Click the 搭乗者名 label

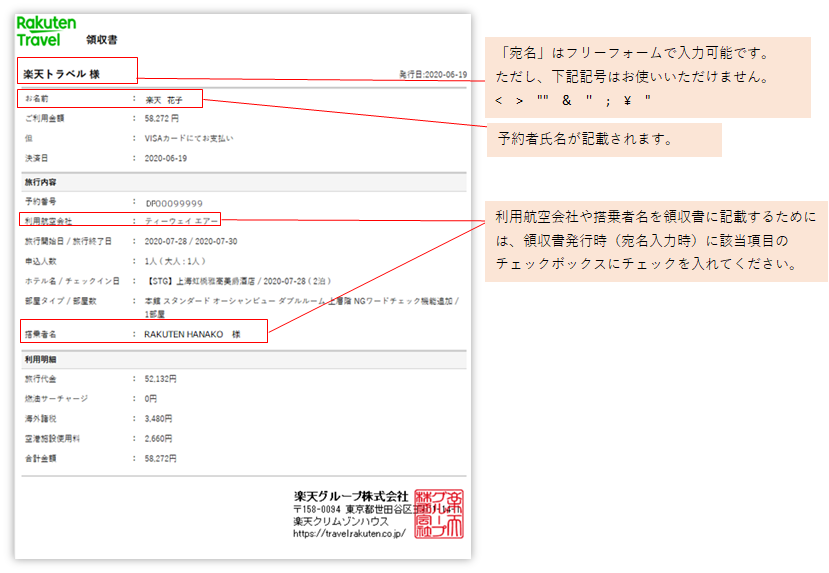(x=41, y=334)
